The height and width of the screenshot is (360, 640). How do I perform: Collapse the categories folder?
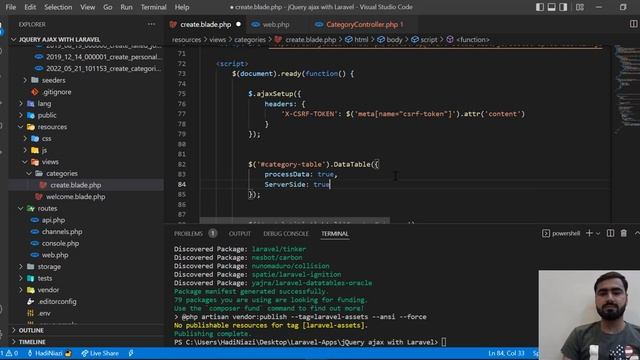62,173
